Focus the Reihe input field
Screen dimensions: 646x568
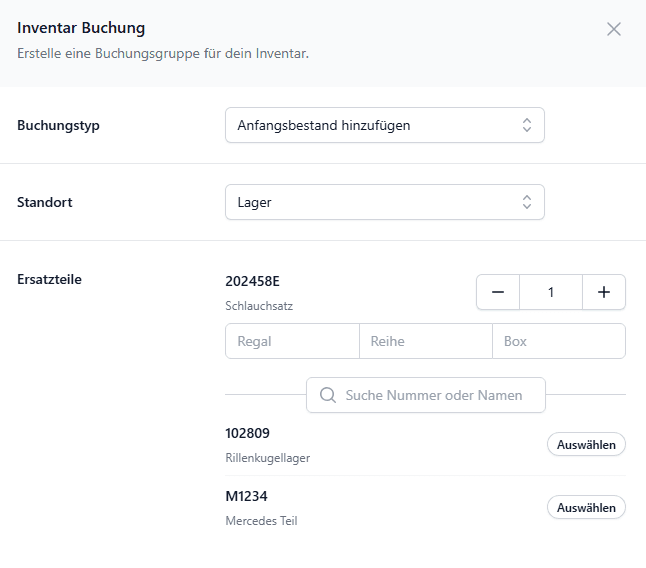[426, 341]
